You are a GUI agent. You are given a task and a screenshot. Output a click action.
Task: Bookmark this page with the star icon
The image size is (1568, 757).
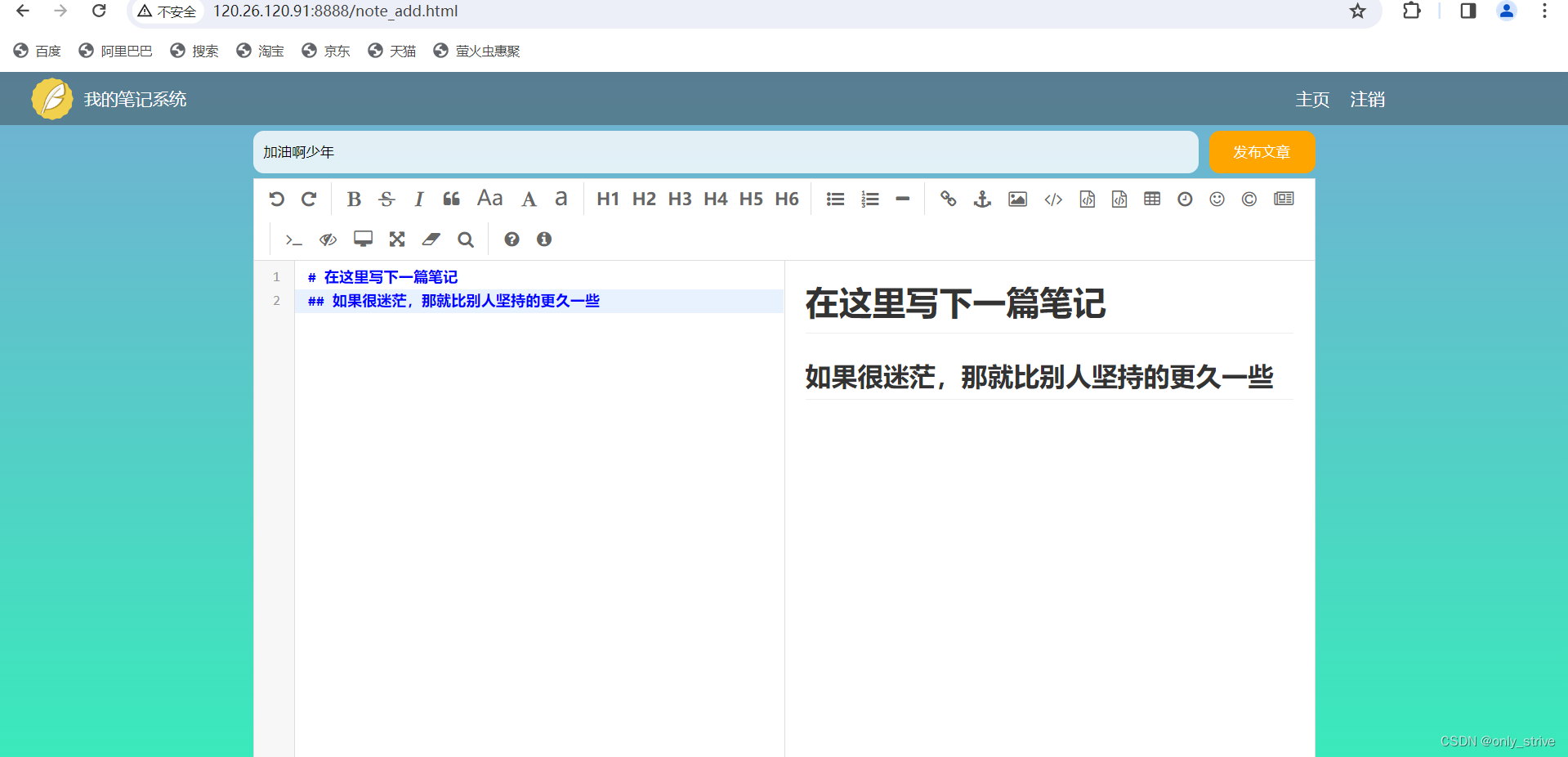(1357, 11)
